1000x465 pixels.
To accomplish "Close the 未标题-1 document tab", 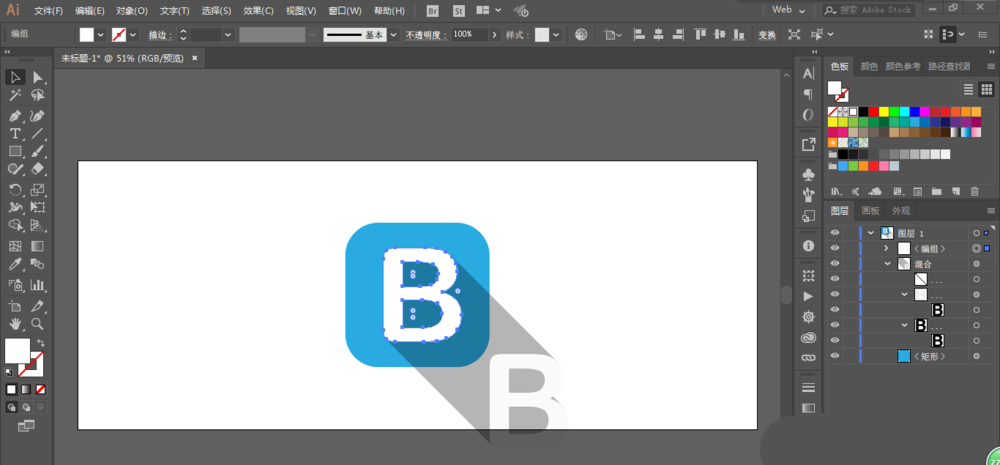I will pyautogui.click(x=195, y=58).
